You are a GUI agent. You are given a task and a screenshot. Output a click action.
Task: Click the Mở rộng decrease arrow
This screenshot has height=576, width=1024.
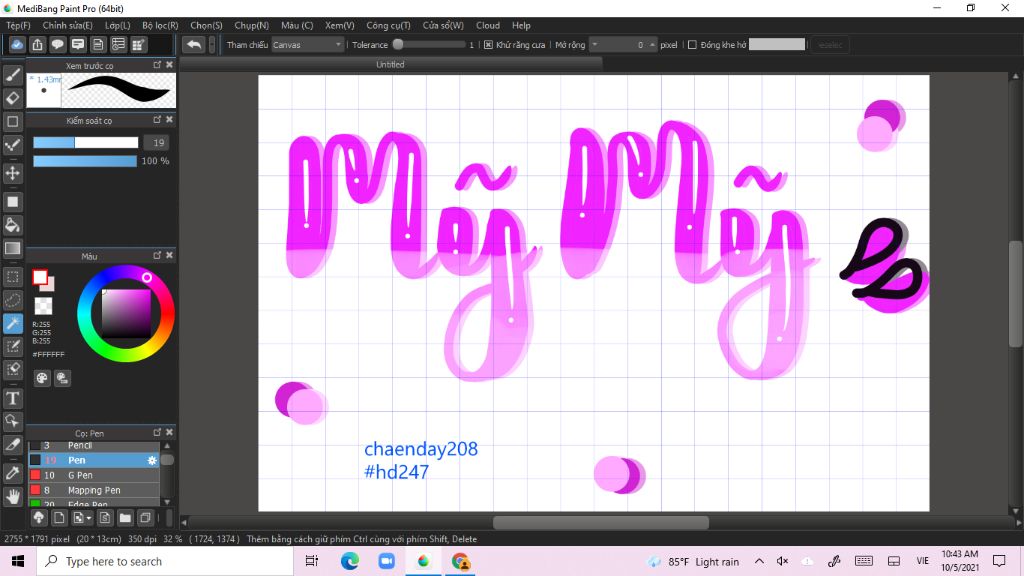(x=594, y=45)
